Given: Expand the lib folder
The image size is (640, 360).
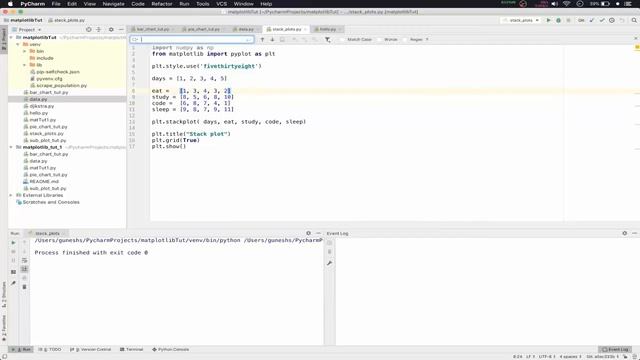Looking at the screenshot, I should pos(24,65).
